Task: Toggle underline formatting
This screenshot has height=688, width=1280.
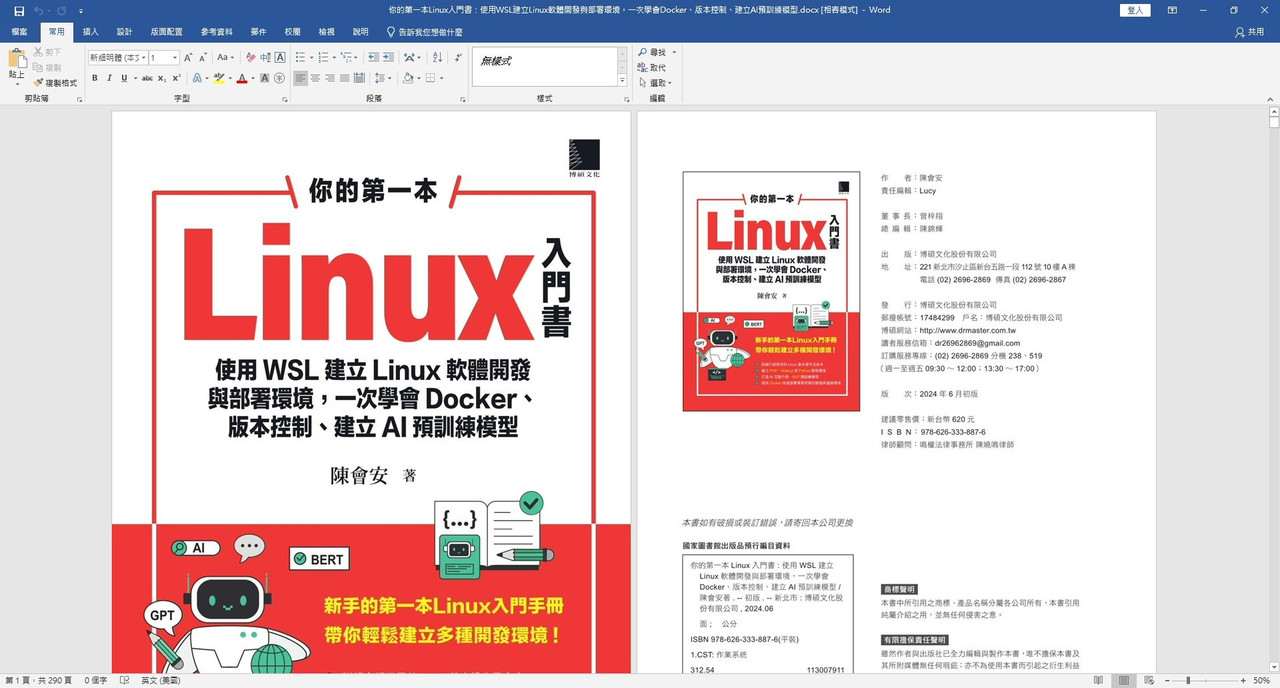Action: tap(124, 78)
